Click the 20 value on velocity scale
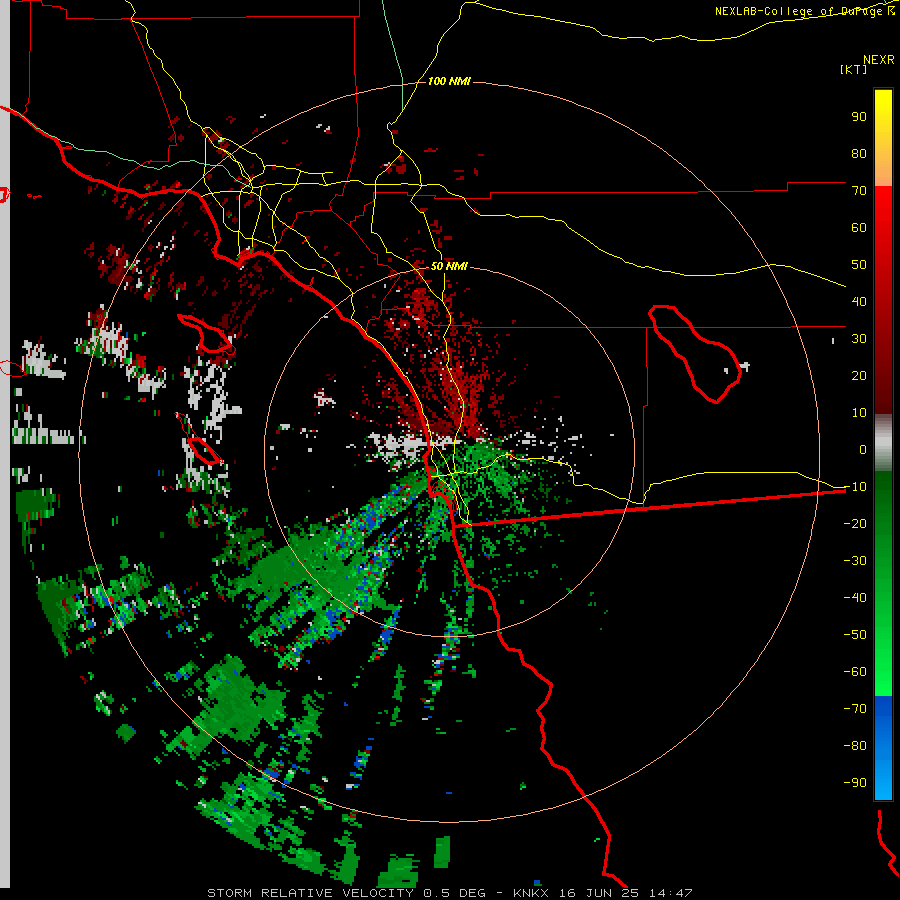Viewport: 900px width, 900px height. point(859,376)
